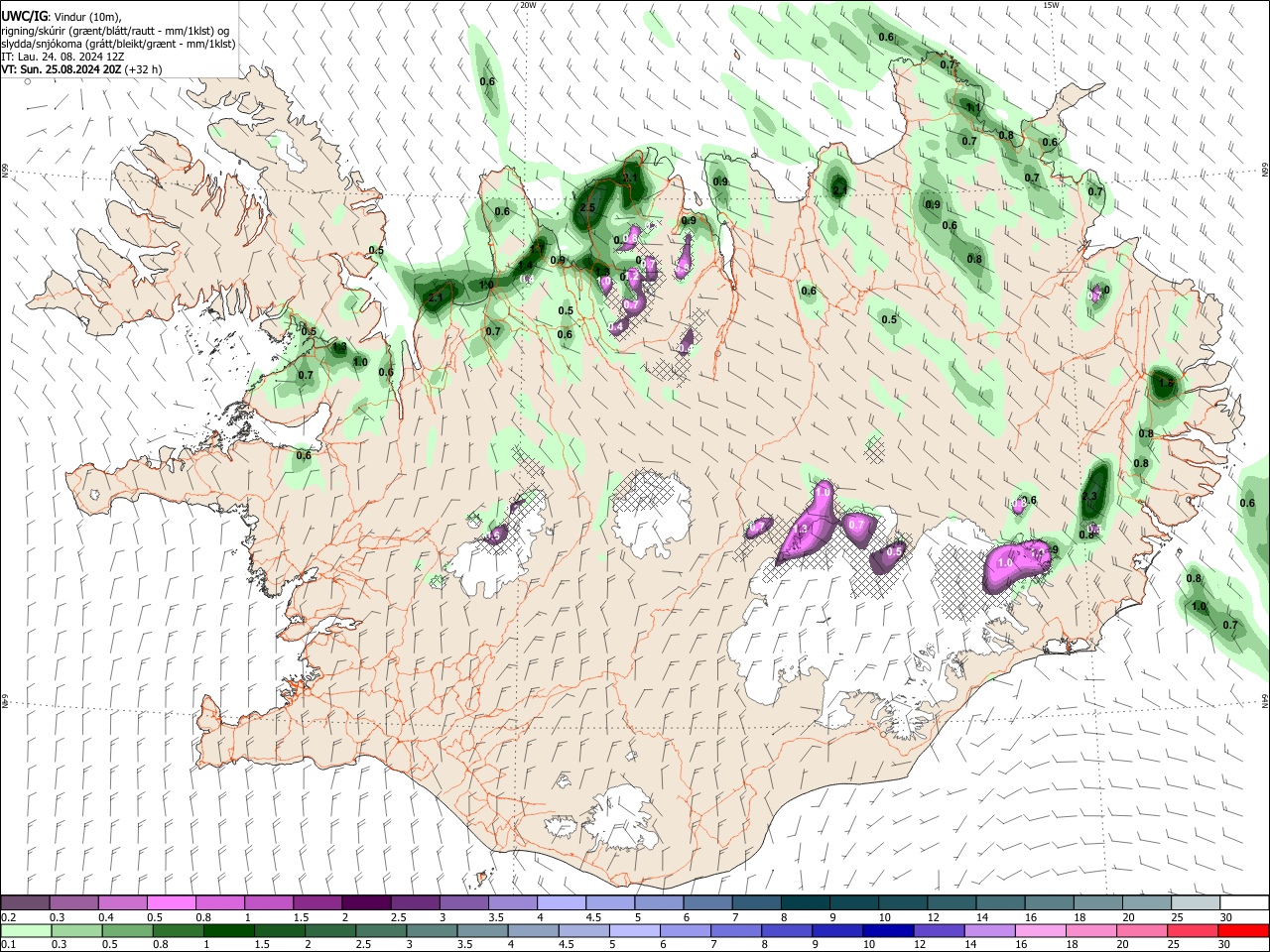Click the '1.8' precipitation value near the east coast

coord(1167,384)
